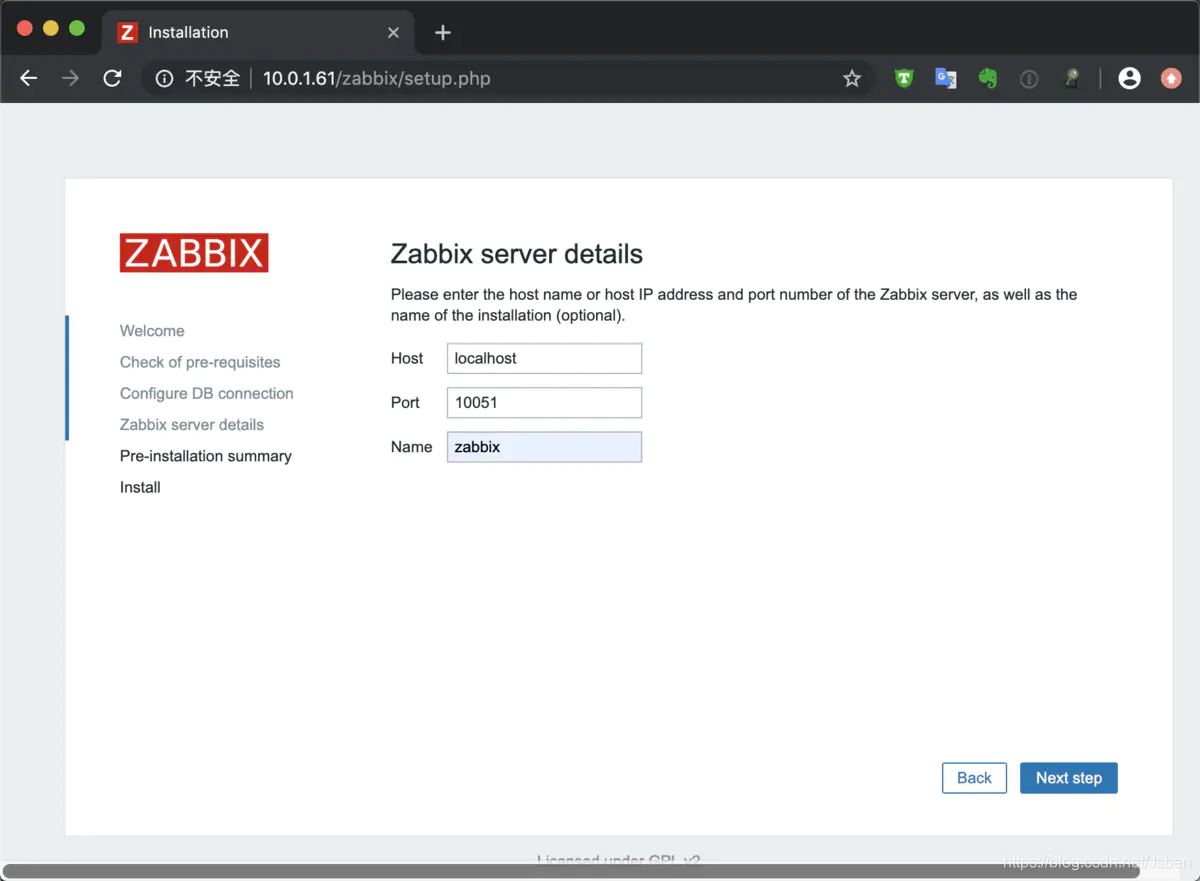Viewport: 1200px width, 881px height.
Task: Open site security info icon
Action: [x=165, y=78]
